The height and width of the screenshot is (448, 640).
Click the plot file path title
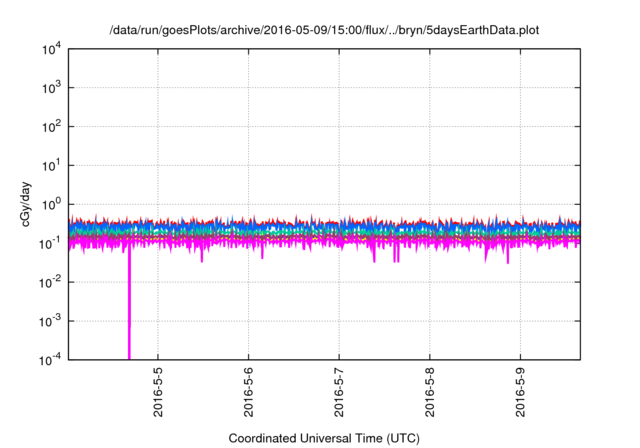pos(324,30)
